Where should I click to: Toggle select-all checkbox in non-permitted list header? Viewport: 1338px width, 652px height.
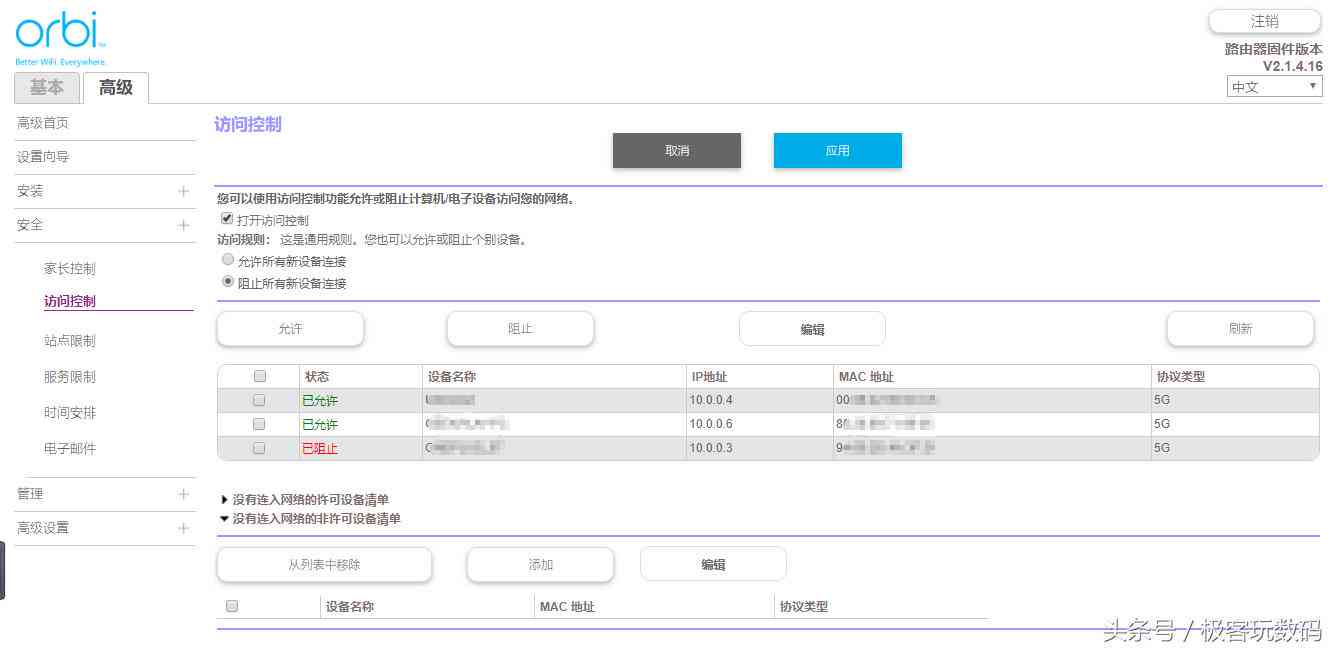(232, 606)
